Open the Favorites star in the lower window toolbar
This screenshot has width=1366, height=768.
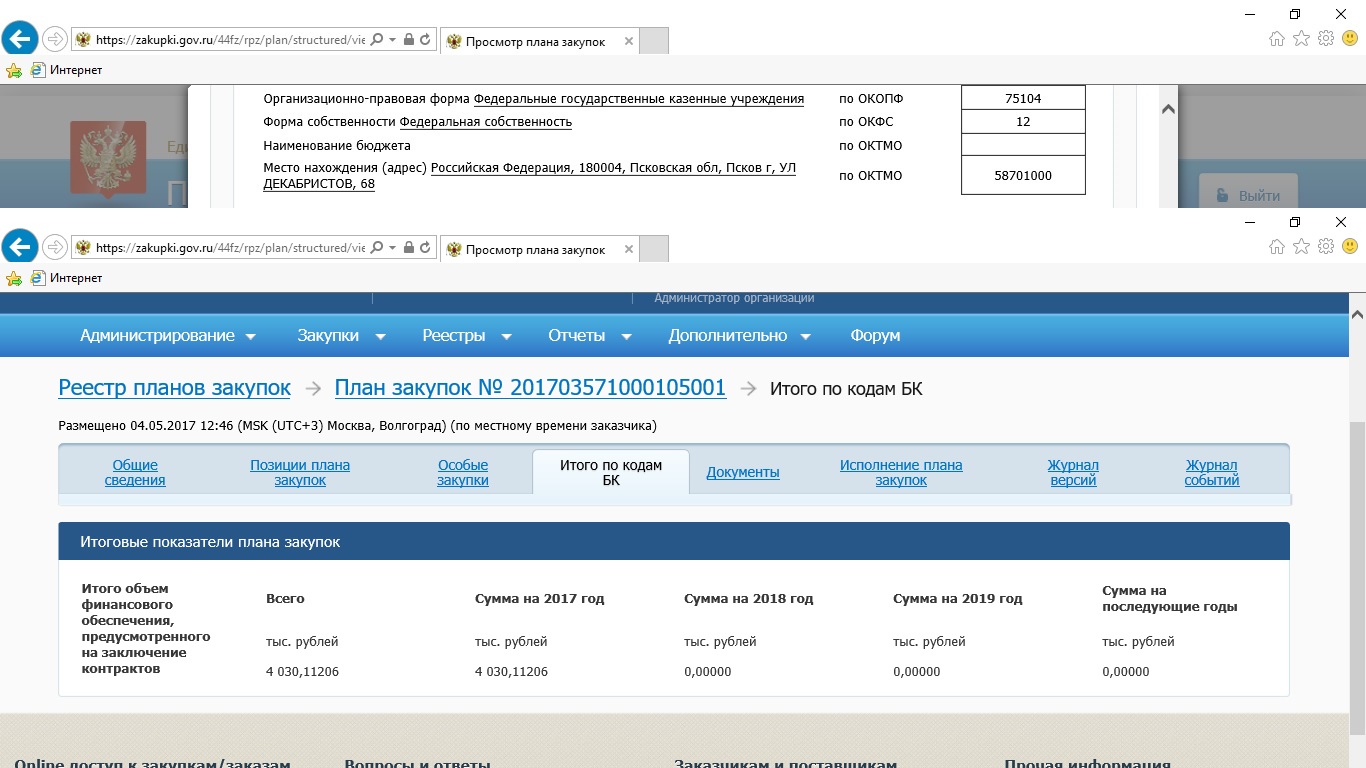pyautogui.click(x=1301, y=246)
